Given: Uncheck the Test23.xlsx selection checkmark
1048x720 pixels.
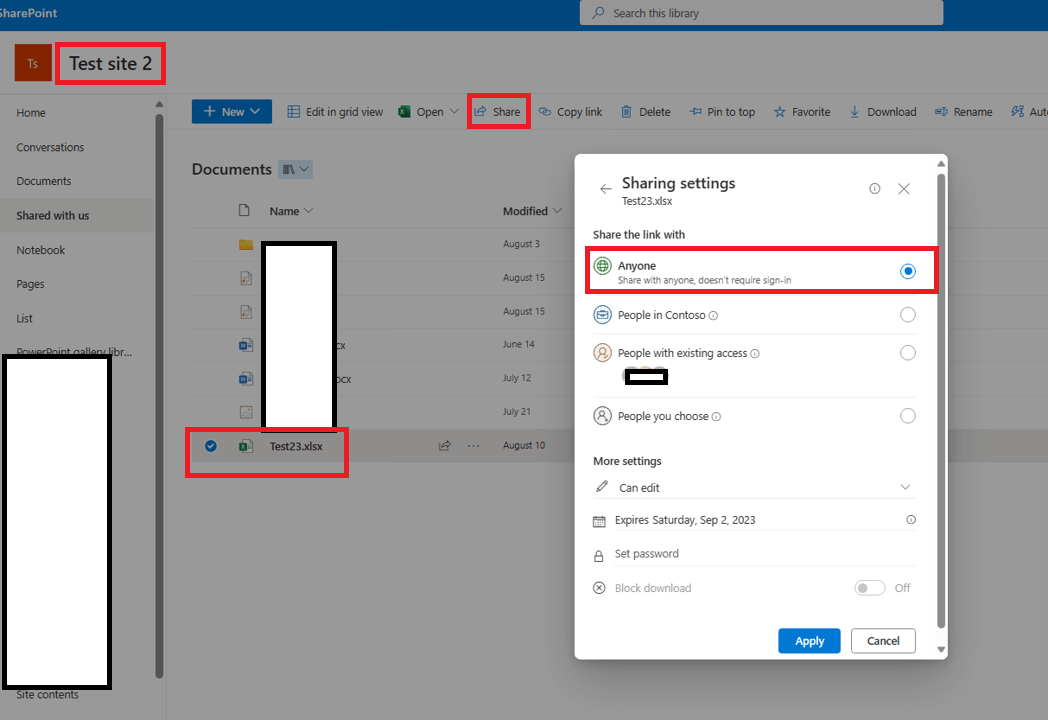Looking at the screenshot, I should click(211, 446).
